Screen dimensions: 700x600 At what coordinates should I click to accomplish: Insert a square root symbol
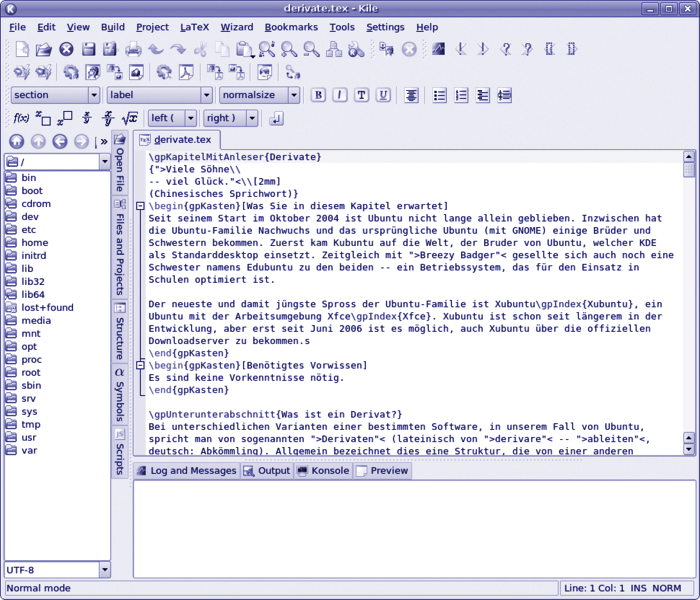click(129, 118)
